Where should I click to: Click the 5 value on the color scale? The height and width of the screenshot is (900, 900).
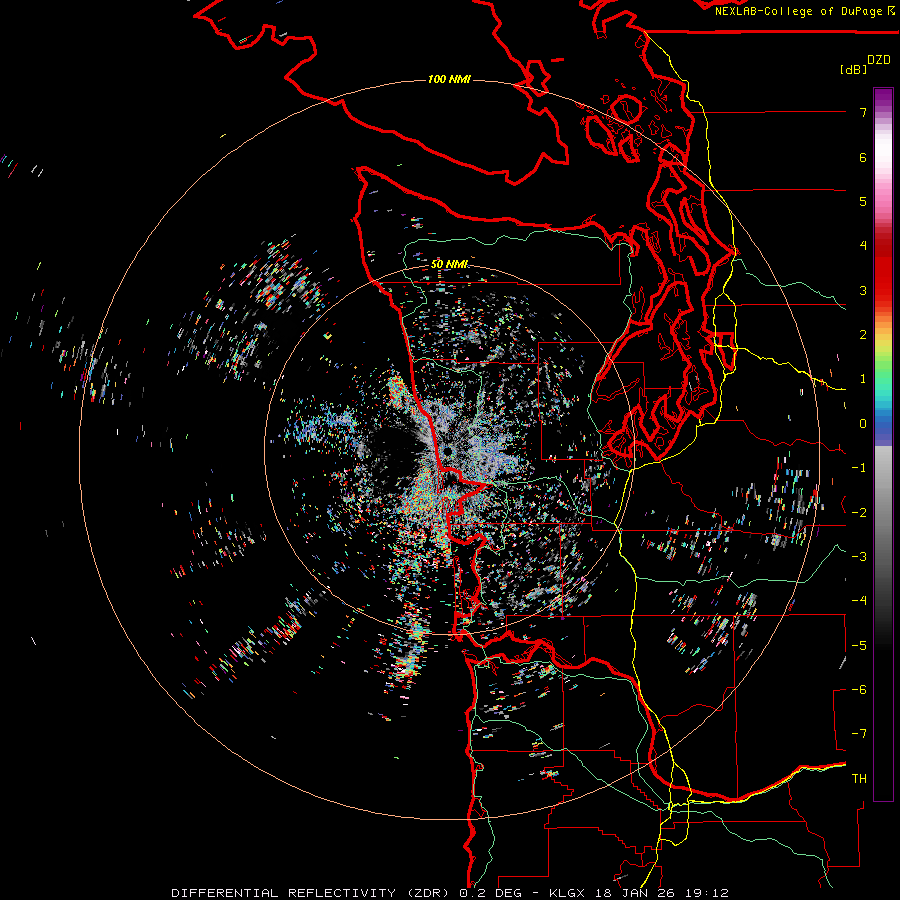[863, 201]
